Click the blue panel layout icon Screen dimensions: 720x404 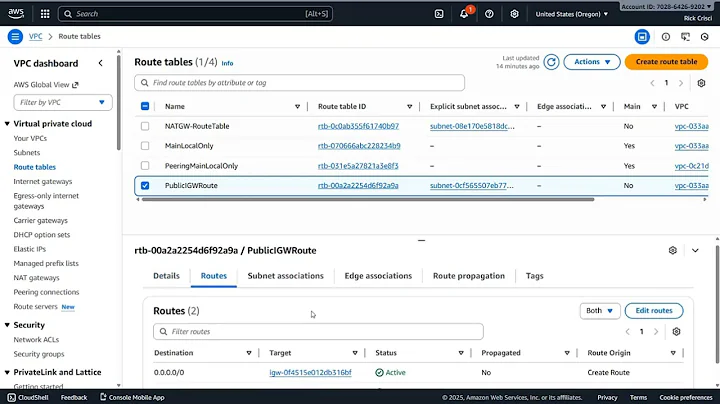tap(642, 37)
